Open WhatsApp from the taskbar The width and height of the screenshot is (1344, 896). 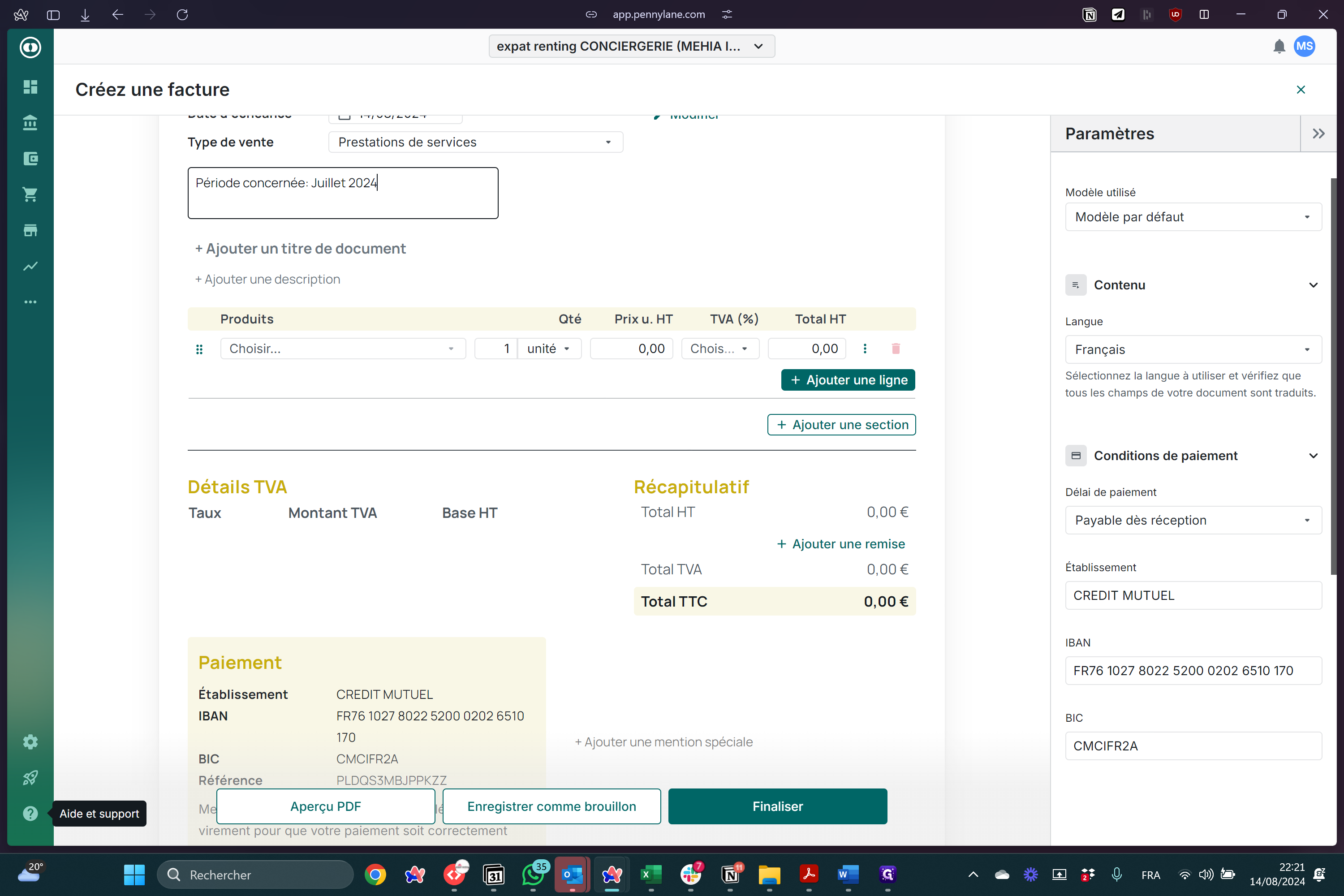[533, 875]
